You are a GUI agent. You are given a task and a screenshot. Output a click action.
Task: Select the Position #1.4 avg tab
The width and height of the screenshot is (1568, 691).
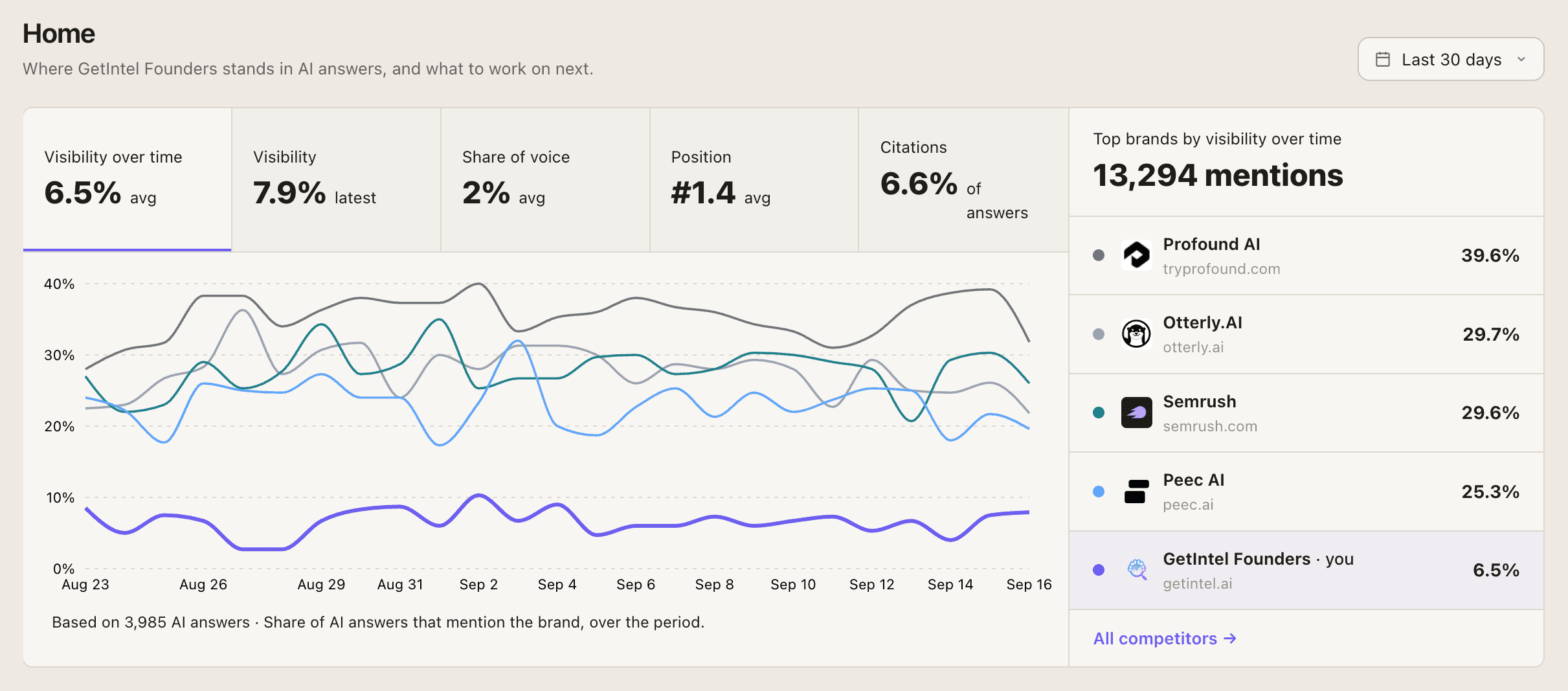754,179
